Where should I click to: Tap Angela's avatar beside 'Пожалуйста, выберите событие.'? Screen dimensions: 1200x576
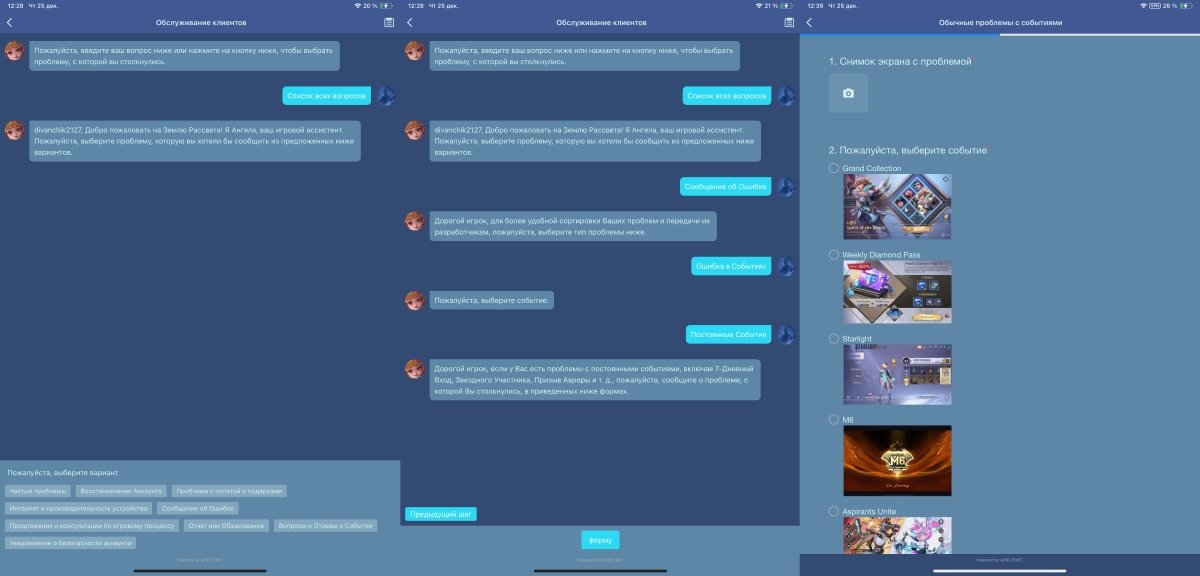click(414, 299)
